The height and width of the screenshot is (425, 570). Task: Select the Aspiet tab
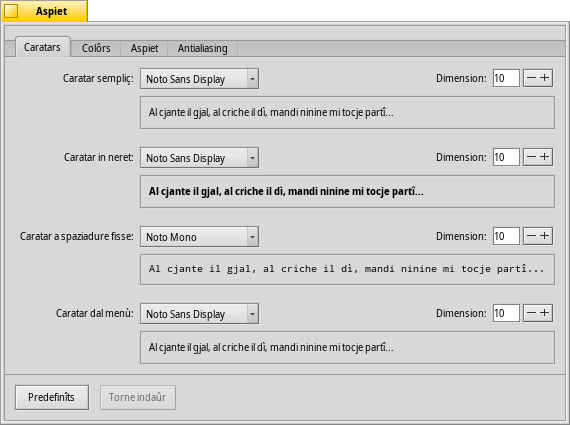[144, 48]
